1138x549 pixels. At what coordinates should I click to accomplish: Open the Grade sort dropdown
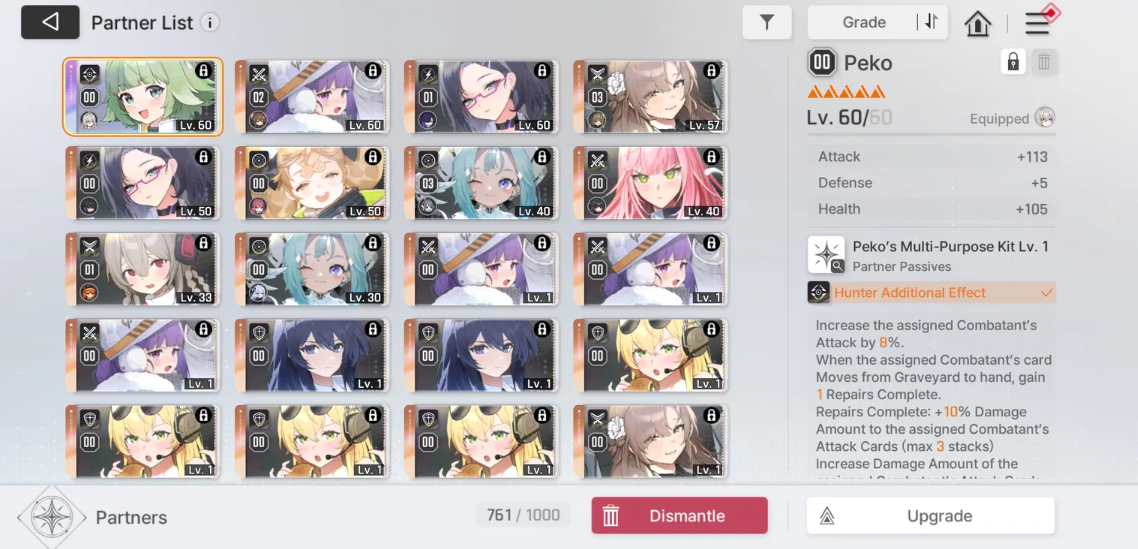coord(863,23)
